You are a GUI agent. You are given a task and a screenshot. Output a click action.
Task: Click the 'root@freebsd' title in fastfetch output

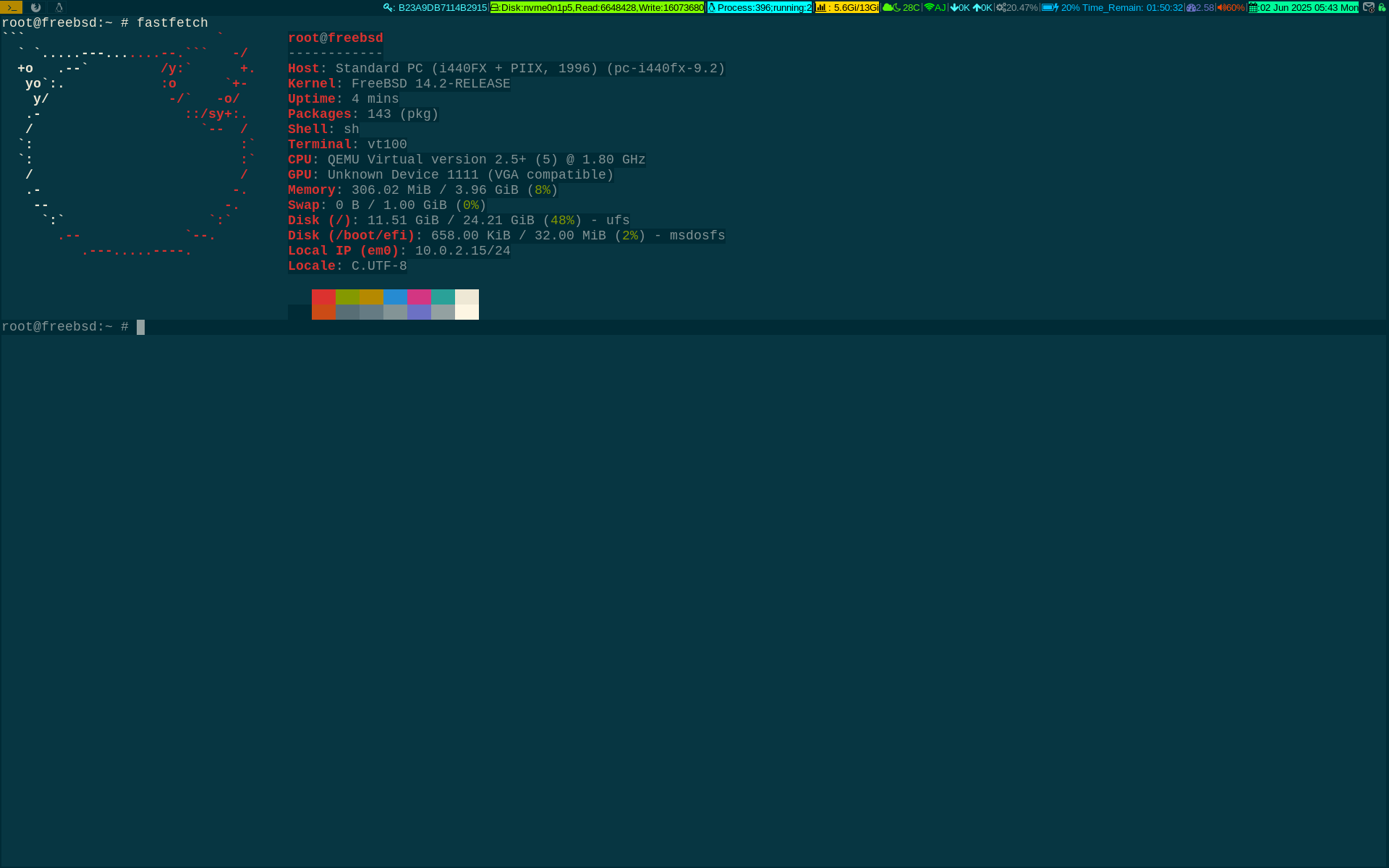(x=336, y=38)
